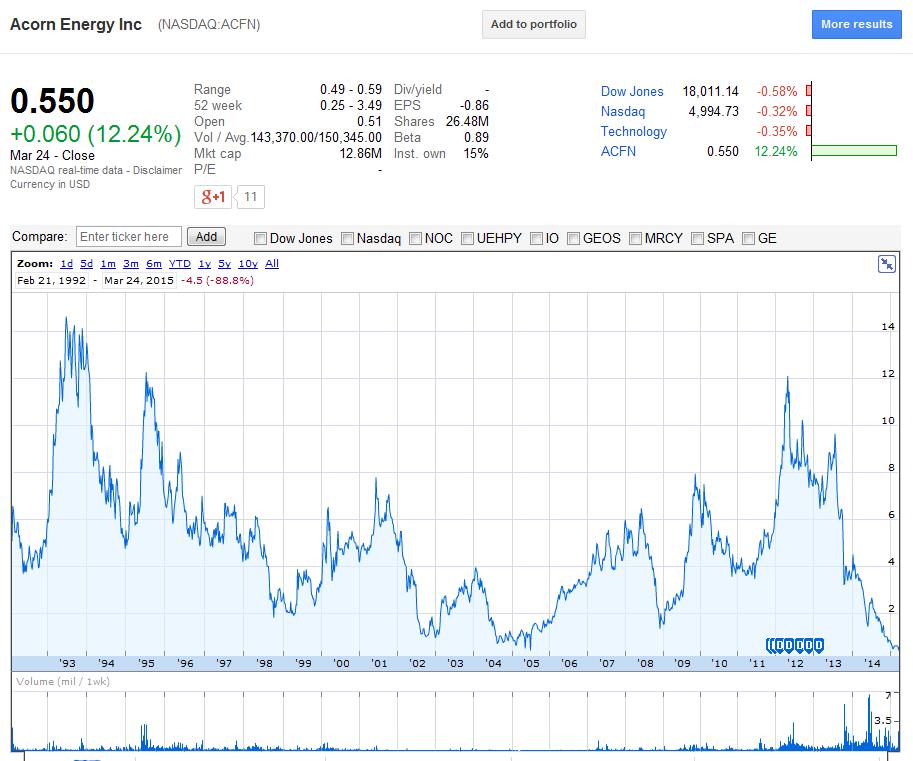
Task: Tick the Nasdaq compare checkbox
Action: point(348,238)
